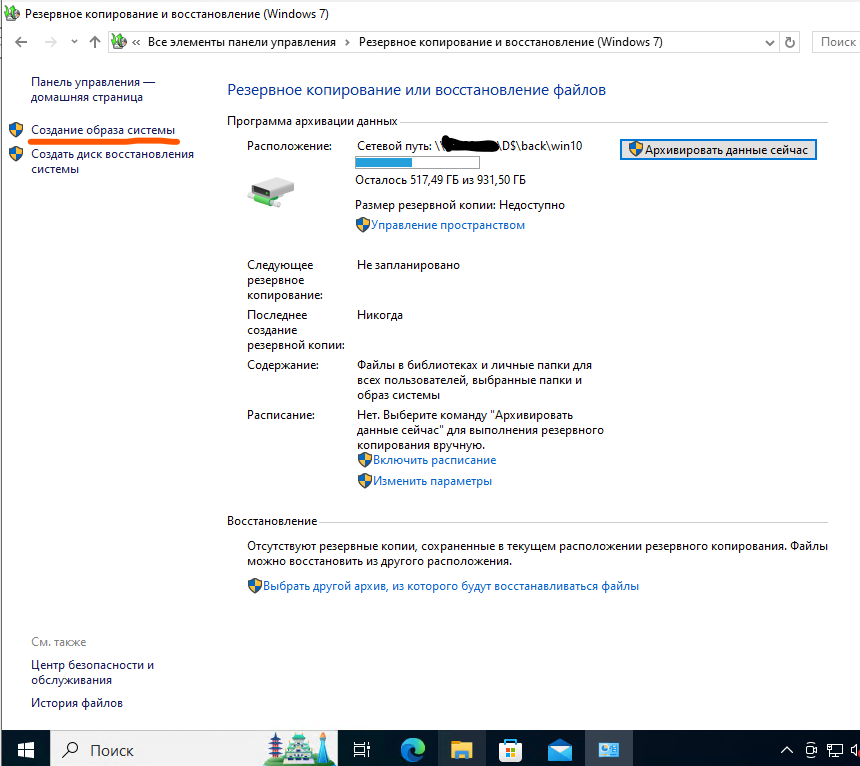Open the Mail app on the taskbar

[x=559, y=749]
